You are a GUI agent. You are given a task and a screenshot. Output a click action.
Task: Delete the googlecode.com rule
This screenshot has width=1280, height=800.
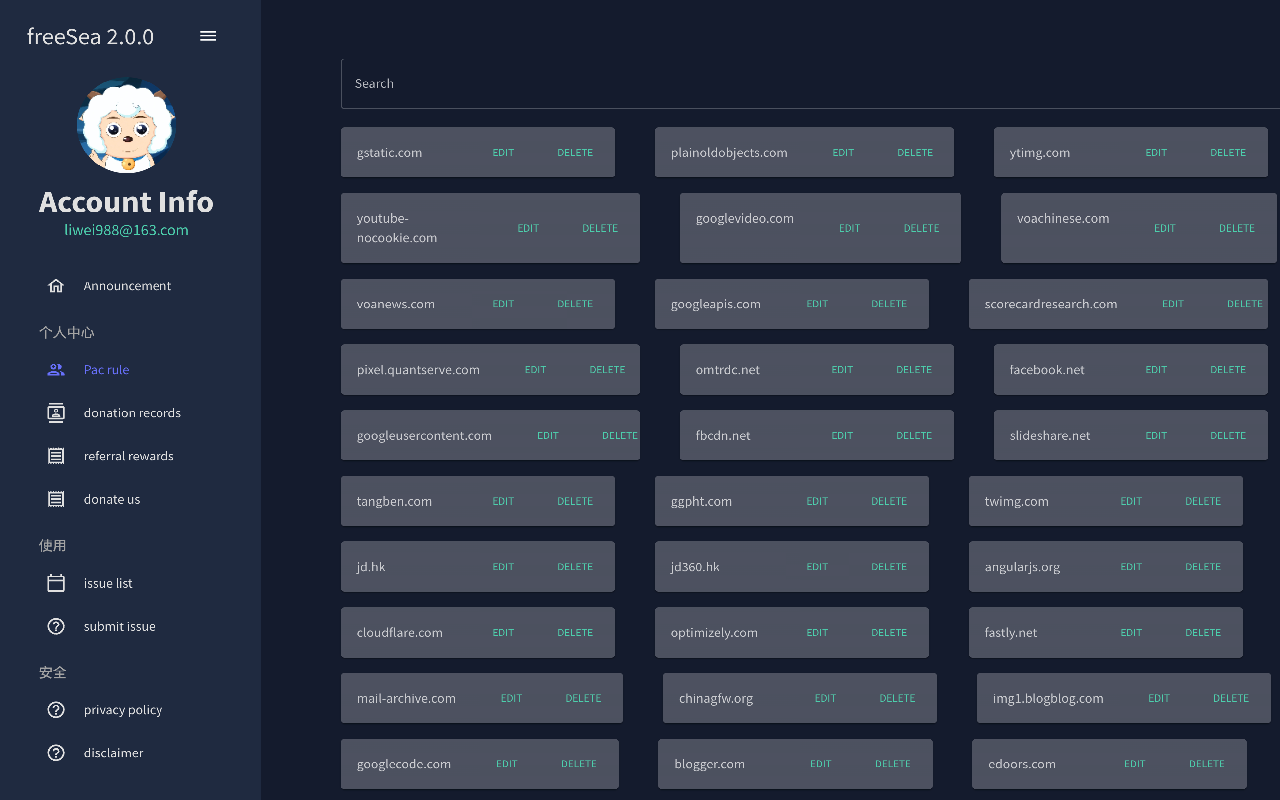(579, 764)
